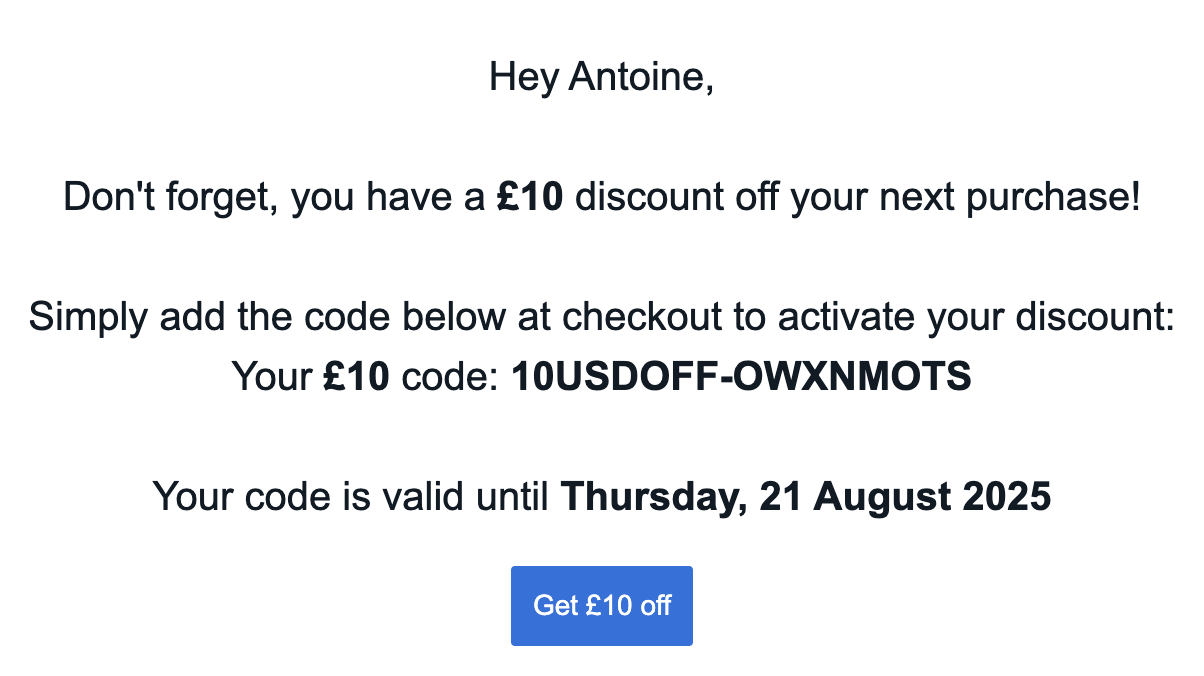Click the Hey Antoine greeting line
This screenshot has width=1204, height=676.
(601, 77)
